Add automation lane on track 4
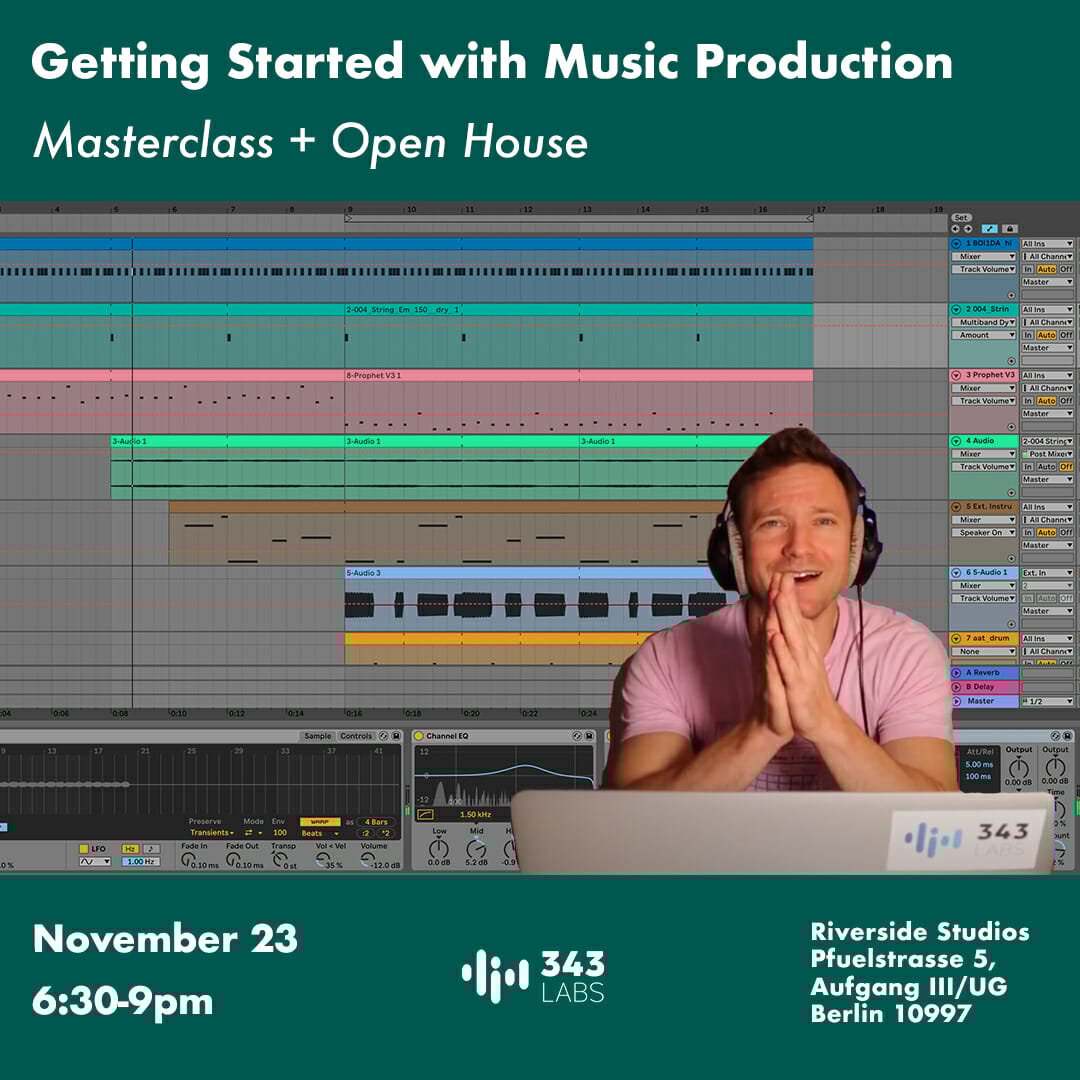 coord(1011,492)
